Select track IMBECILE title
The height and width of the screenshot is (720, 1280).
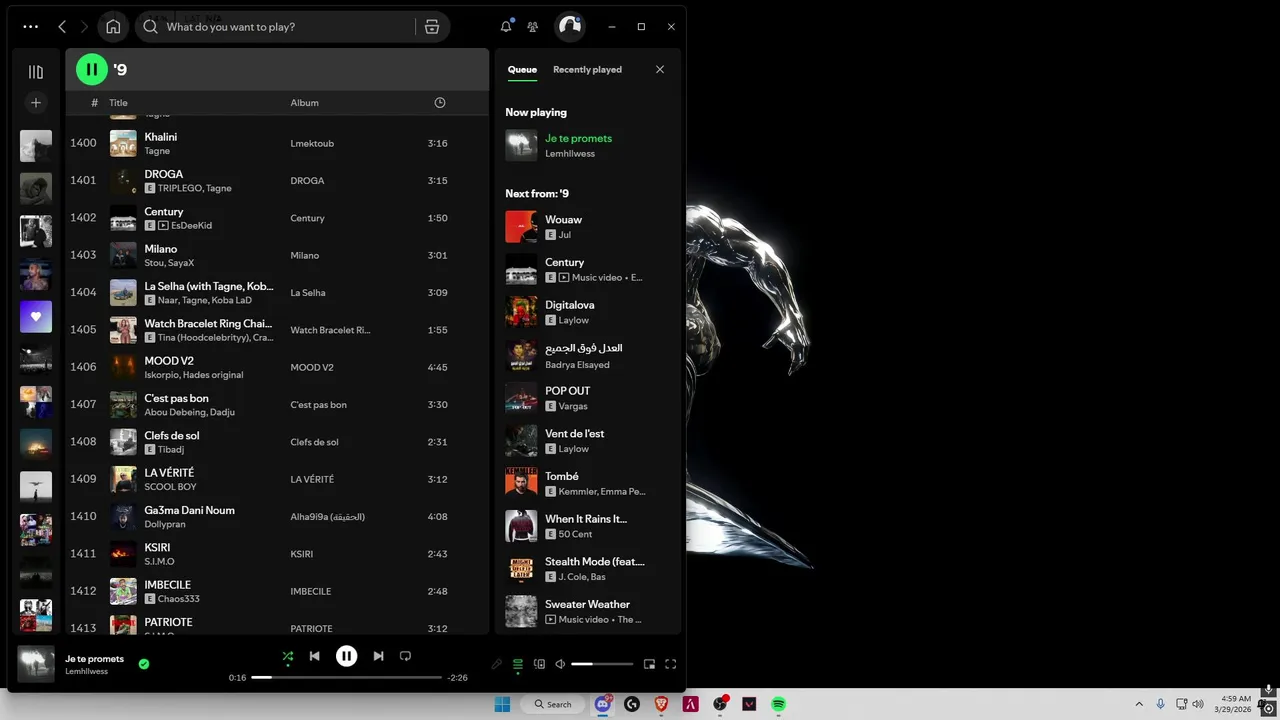[167, 584]
